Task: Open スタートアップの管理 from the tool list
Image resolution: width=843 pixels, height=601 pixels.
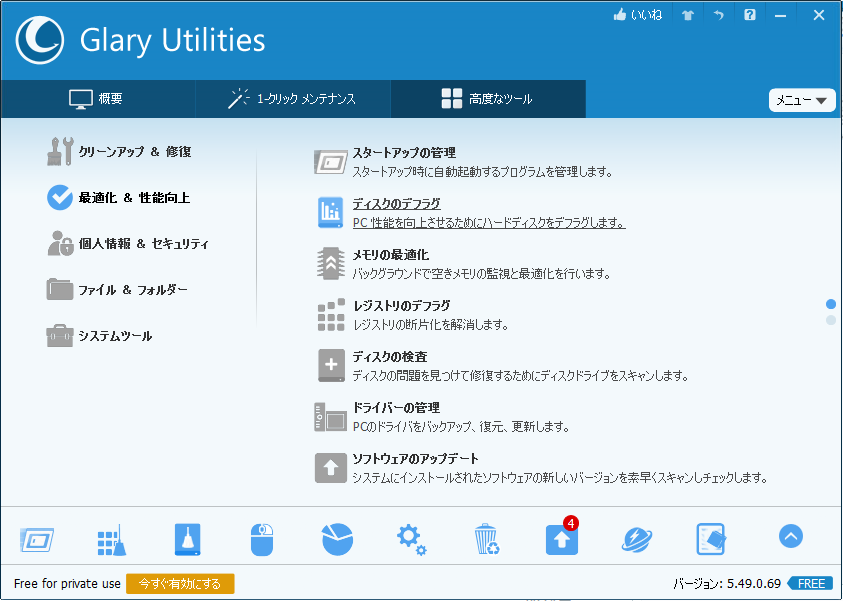Action: click(x=404, y=153)
